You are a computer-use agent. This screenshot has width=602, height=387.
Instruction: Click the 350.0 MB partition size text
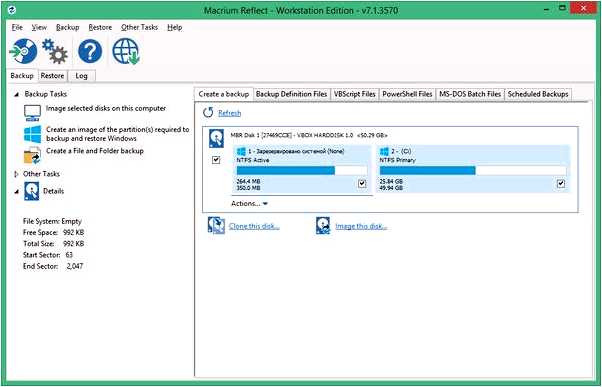248,188
